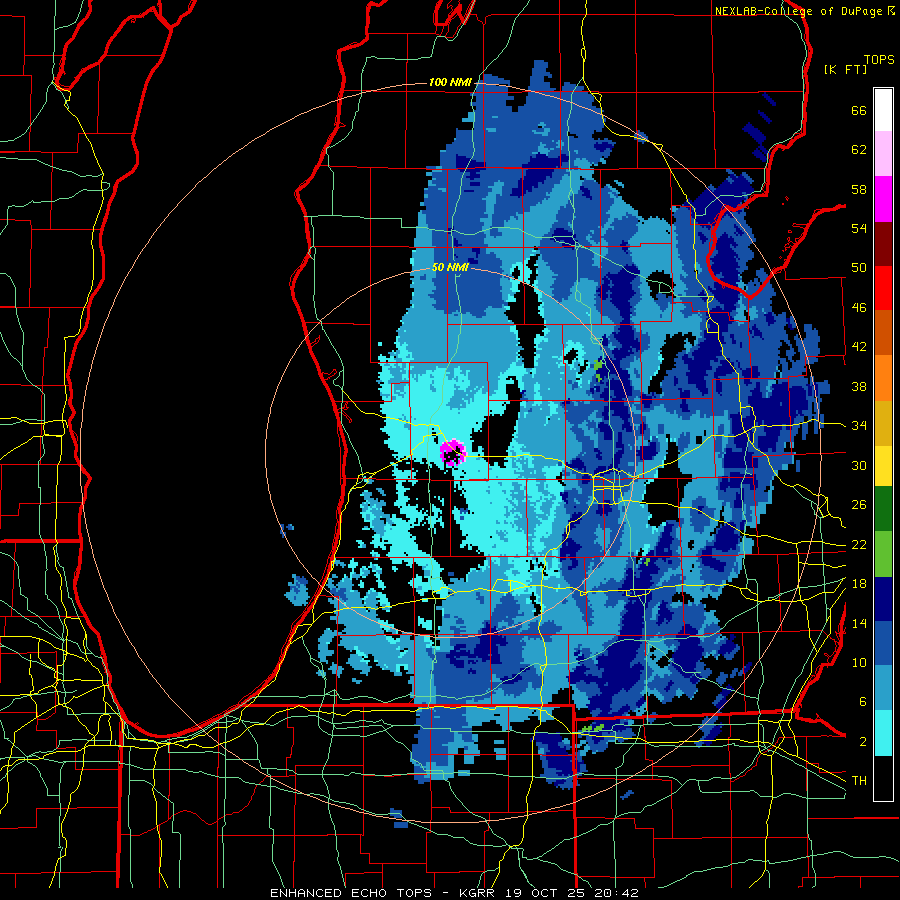Click the 2 legend value label
This screenshot has height=900, width=900.
click(x=863, y=742)
